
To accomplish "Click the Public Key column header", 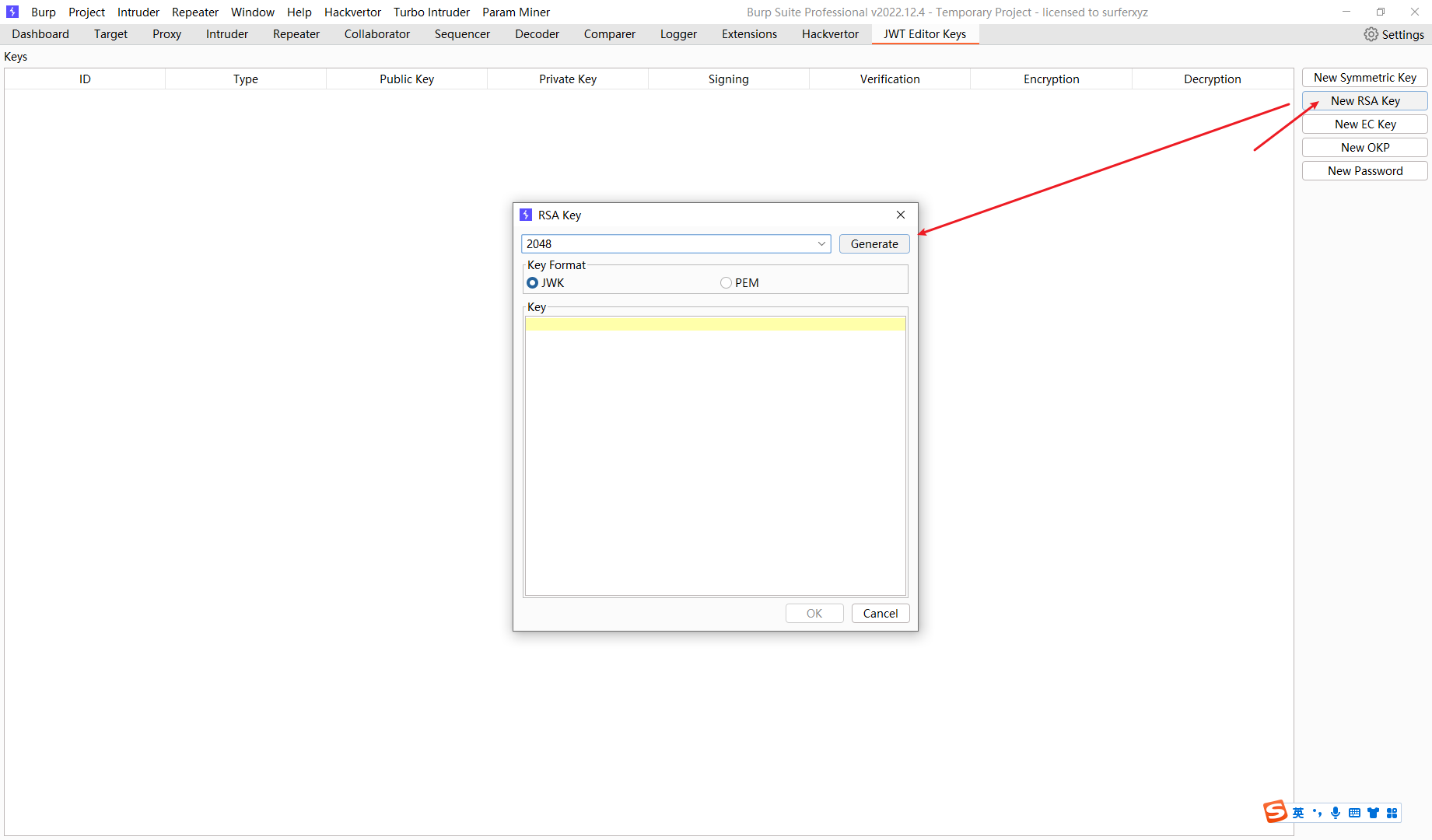I will (407, 79).
